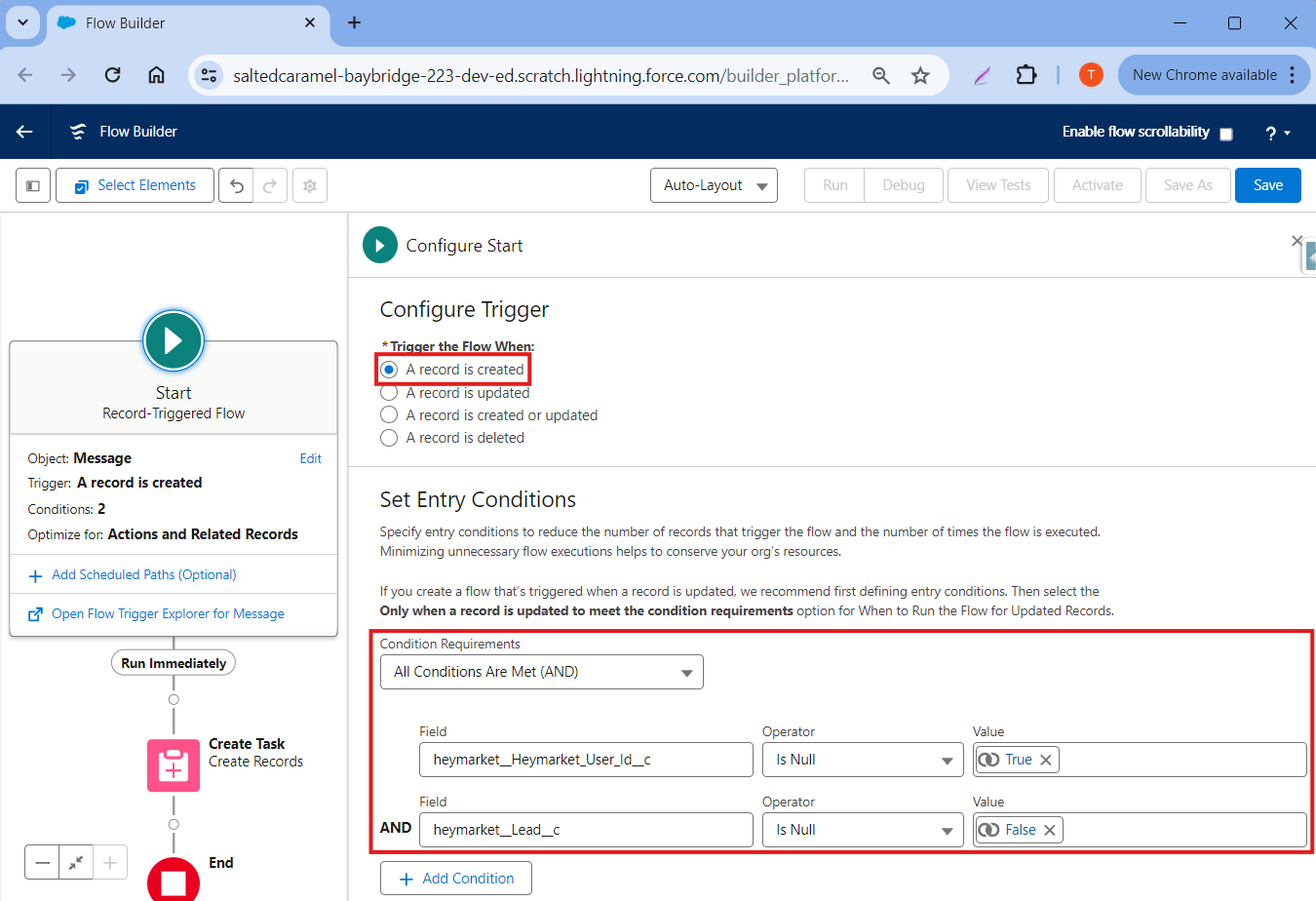Open the Auto-Layout dropdown

714,185
